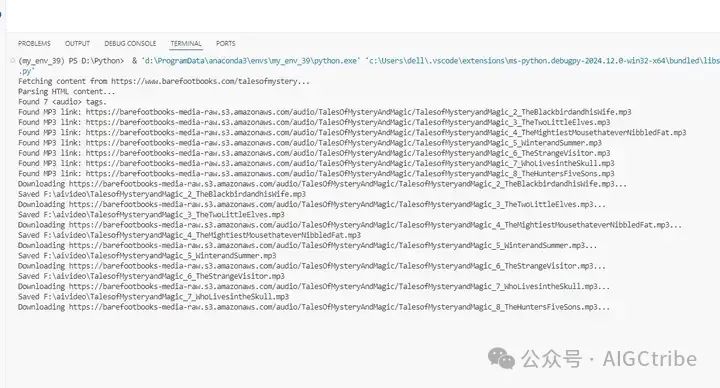Click the Saved path for TheStrangeVisitor.mp3
Viewport: 720px width, 388px height.
coord(164,276)
